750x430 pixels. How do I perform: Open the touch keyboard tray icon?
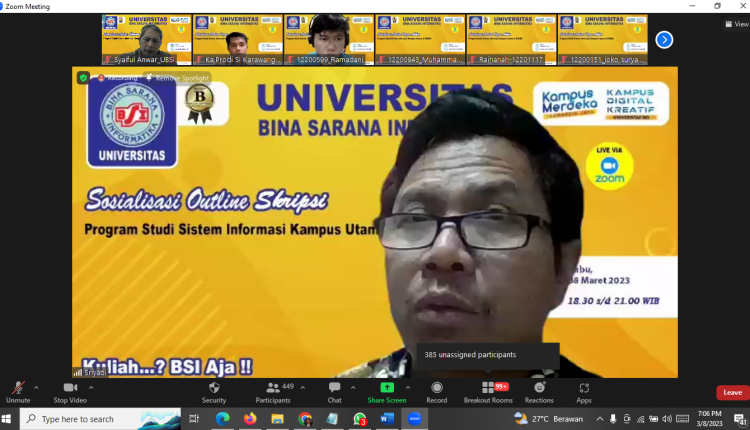pyautogui.click(x=683, y=419)
